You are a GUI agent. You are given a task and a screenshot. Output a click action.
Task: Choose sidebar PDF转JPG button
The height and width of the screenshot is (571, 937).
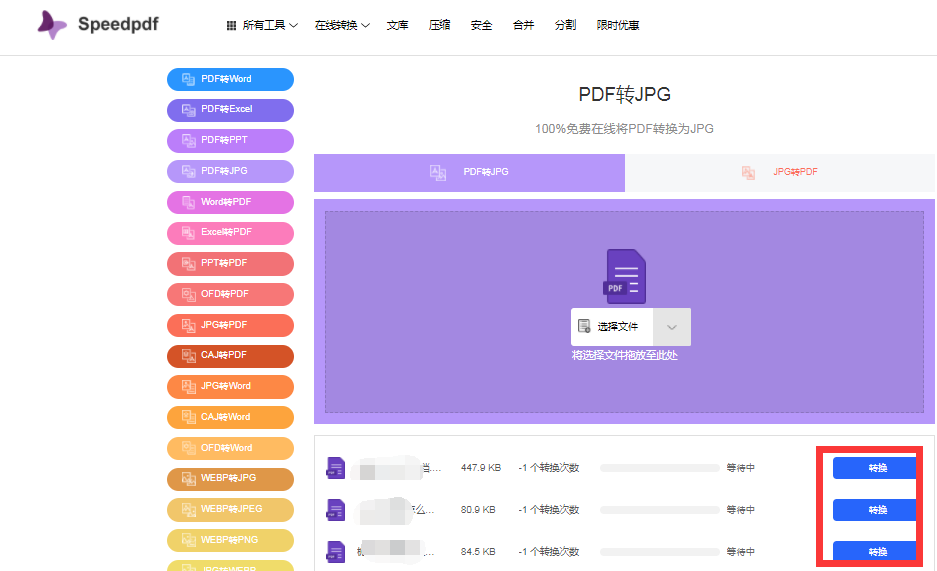click(x=230, y=171)
